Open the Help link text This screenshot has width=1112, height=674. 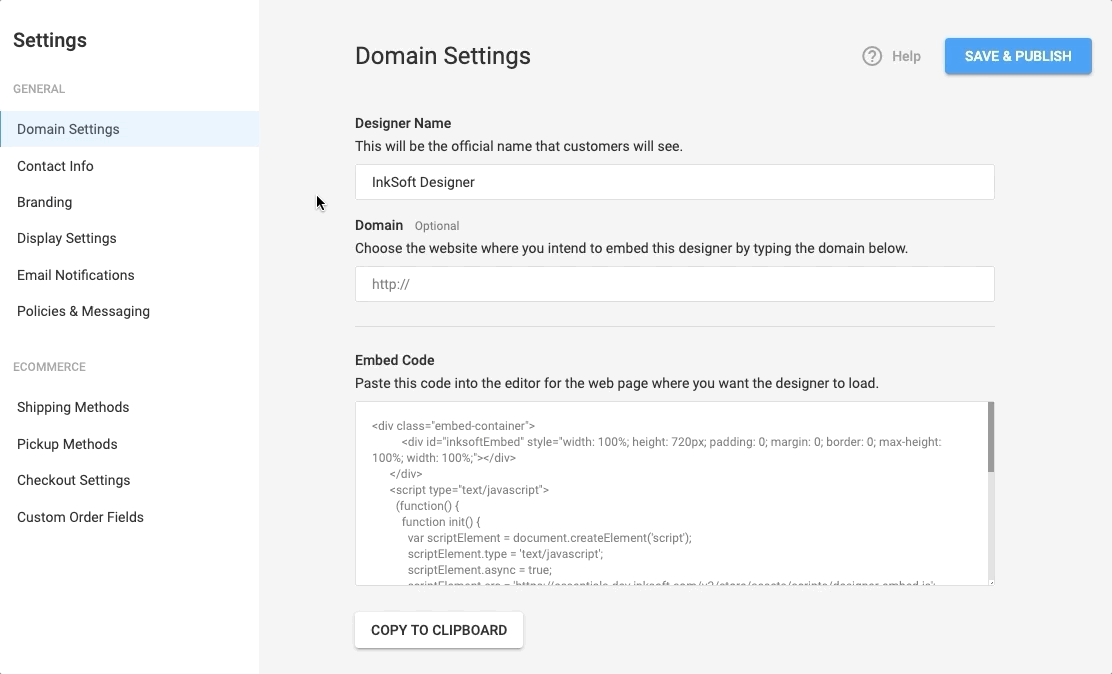pyautogui.click(x=906, y=56)
